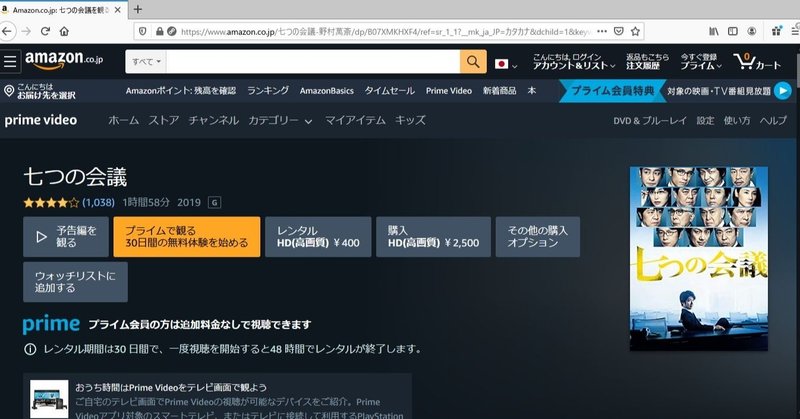800x419 pixels.
Task: Bookmark this page with star icon
Action: tap(635, 31)
